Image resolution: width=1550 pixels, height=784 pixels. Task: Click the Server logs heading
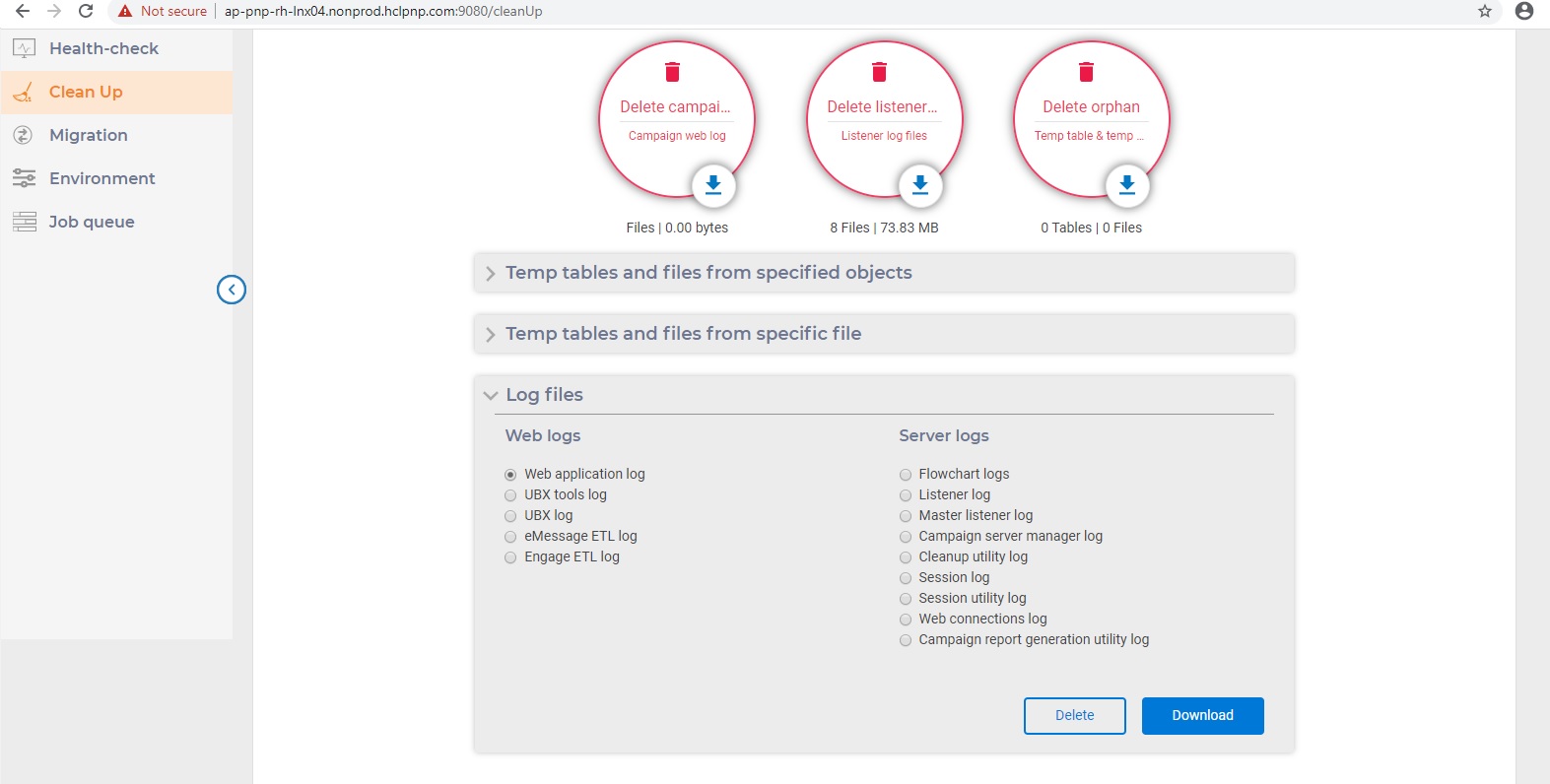pyautogui.click(x=944, y=435)
